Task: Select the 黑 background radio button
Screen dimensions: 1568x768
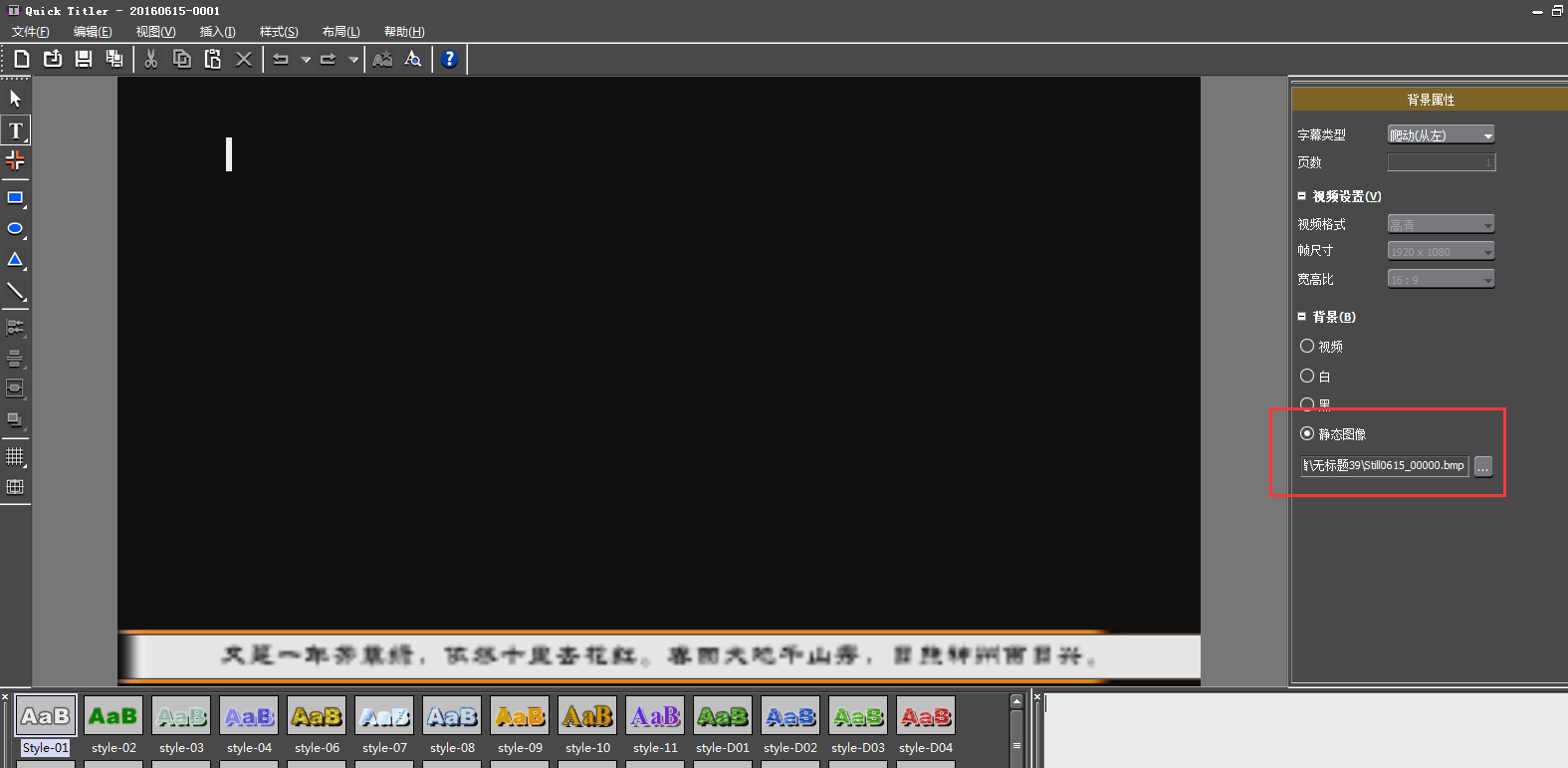Action: point(1307,404)
